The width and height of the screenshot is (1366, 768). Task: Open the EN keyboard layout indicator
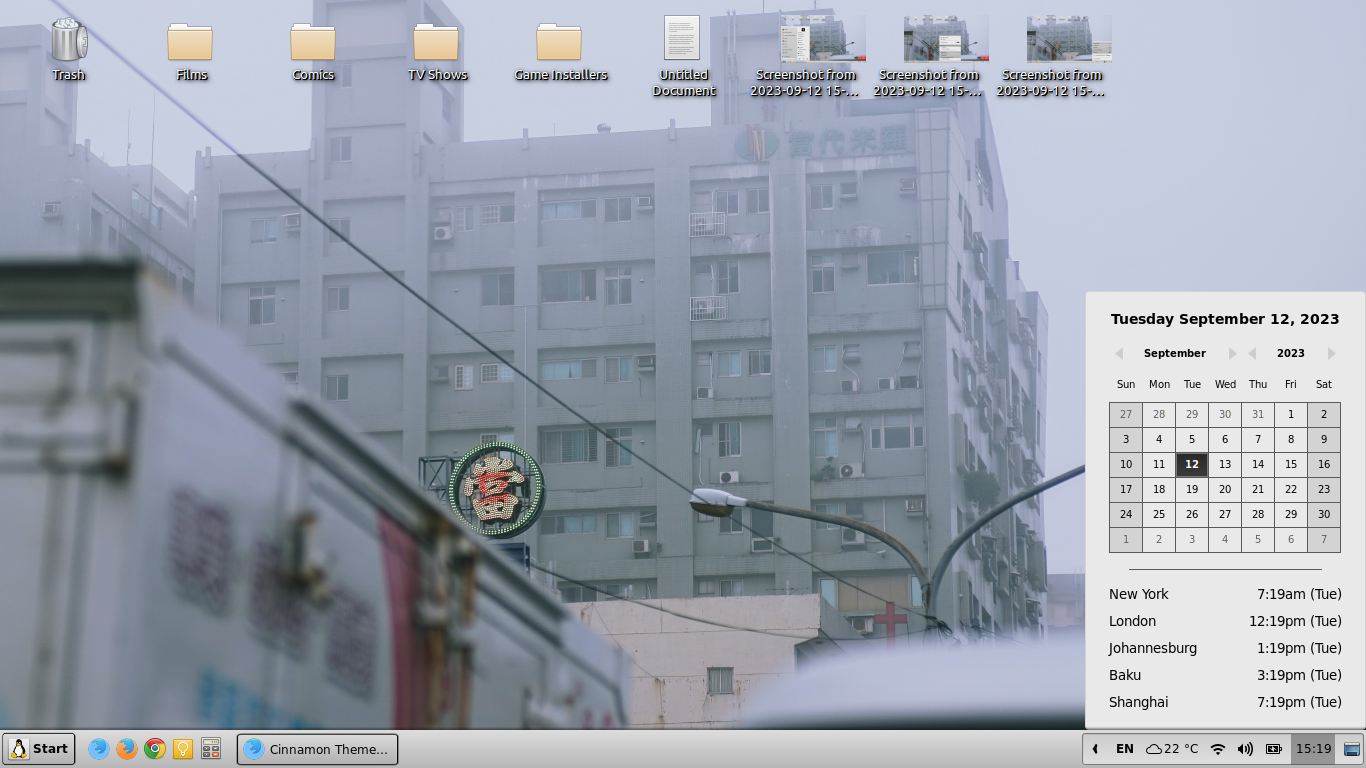tap(1125, 748)
